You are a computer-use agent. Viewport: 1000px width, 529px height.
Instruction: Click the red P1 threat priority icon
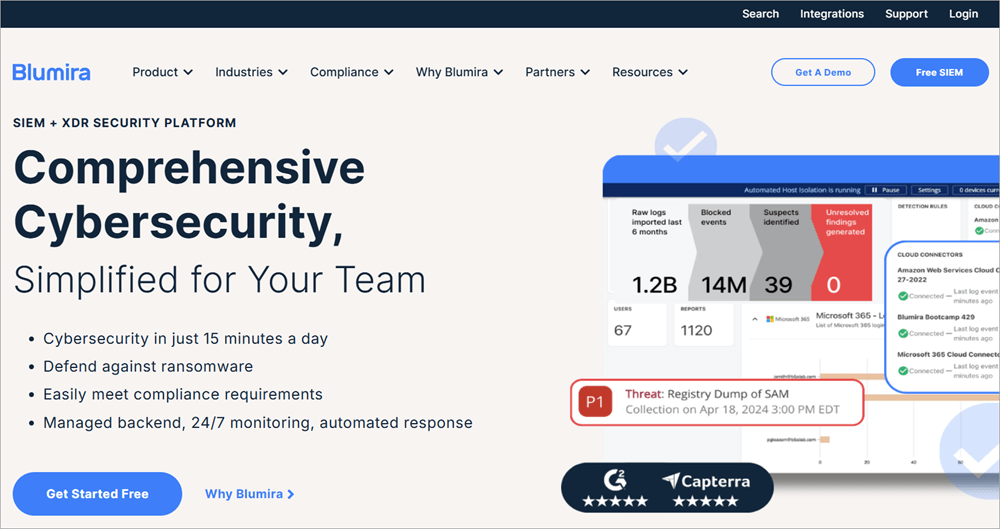(x=594, y=402)
